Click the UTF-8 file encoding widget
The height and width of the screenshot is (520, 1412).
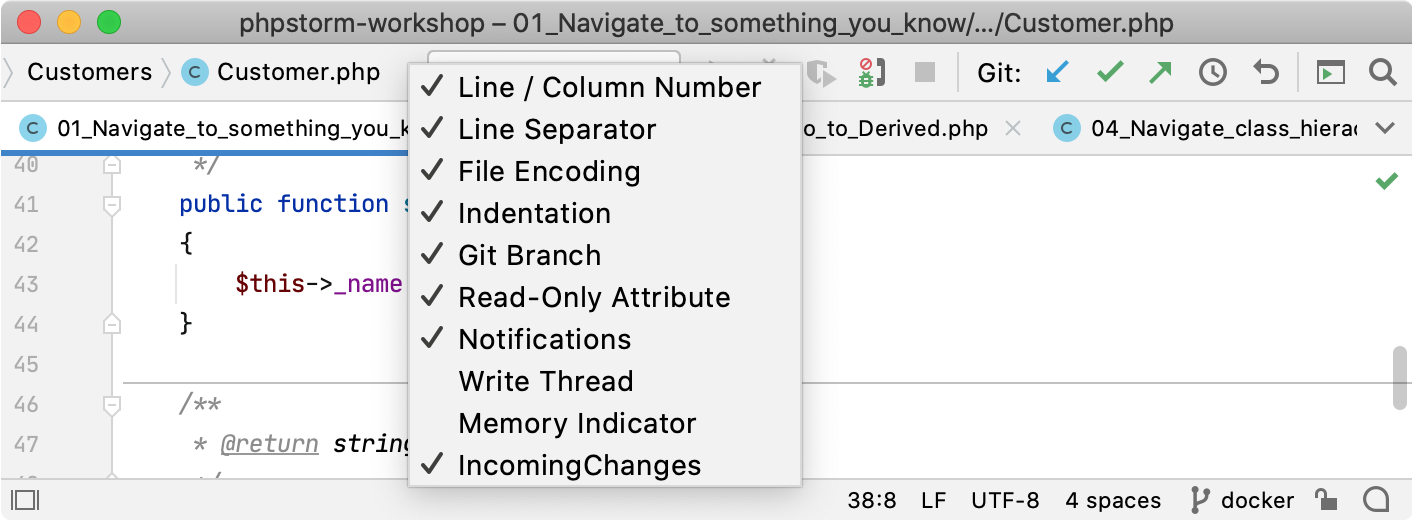coord(1005,500)
